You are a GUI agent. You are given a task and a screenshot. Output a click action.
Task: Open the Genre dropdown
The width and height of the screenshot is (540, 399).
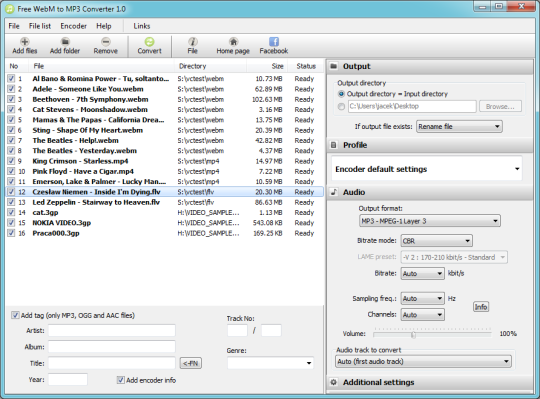tap(270, 363)
